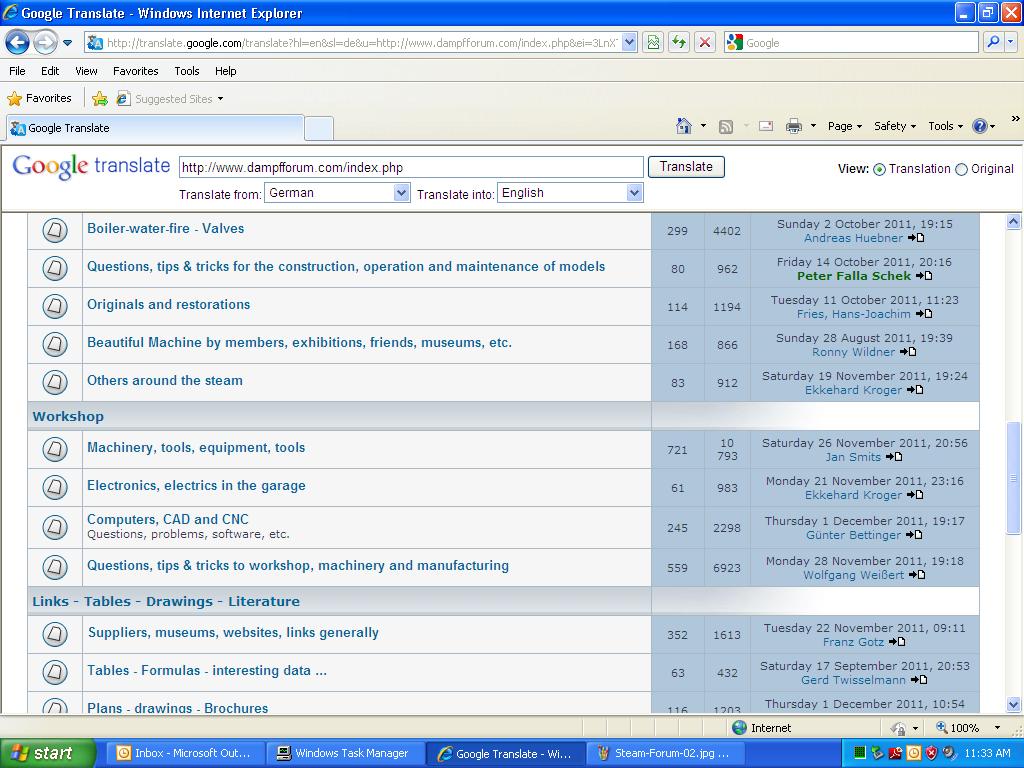Image resolution: width=1024 pixels, height=768 pixels.
Task: Open the Originals and restorations forum
Action: [168, 304]
